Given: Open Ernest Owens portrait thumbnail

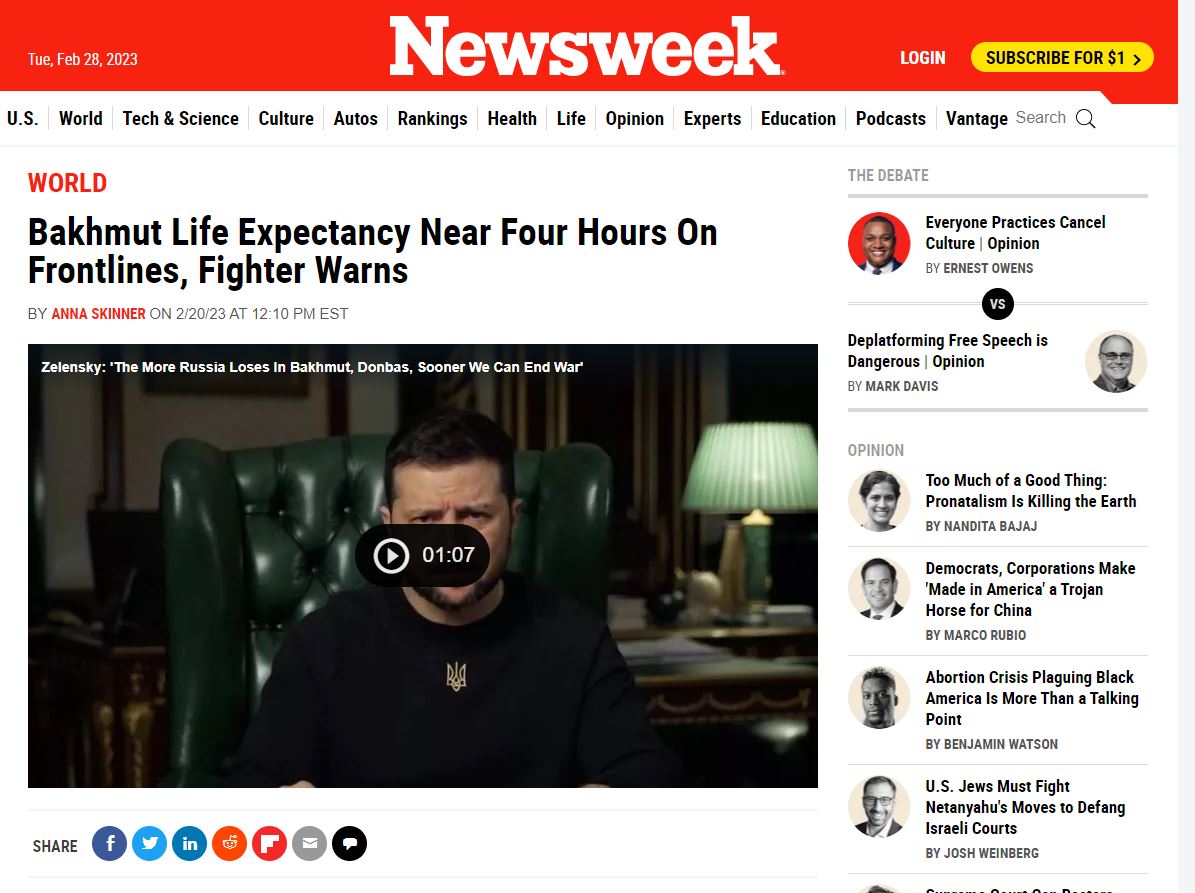Looking at the screenshot, I should [879, 243].
